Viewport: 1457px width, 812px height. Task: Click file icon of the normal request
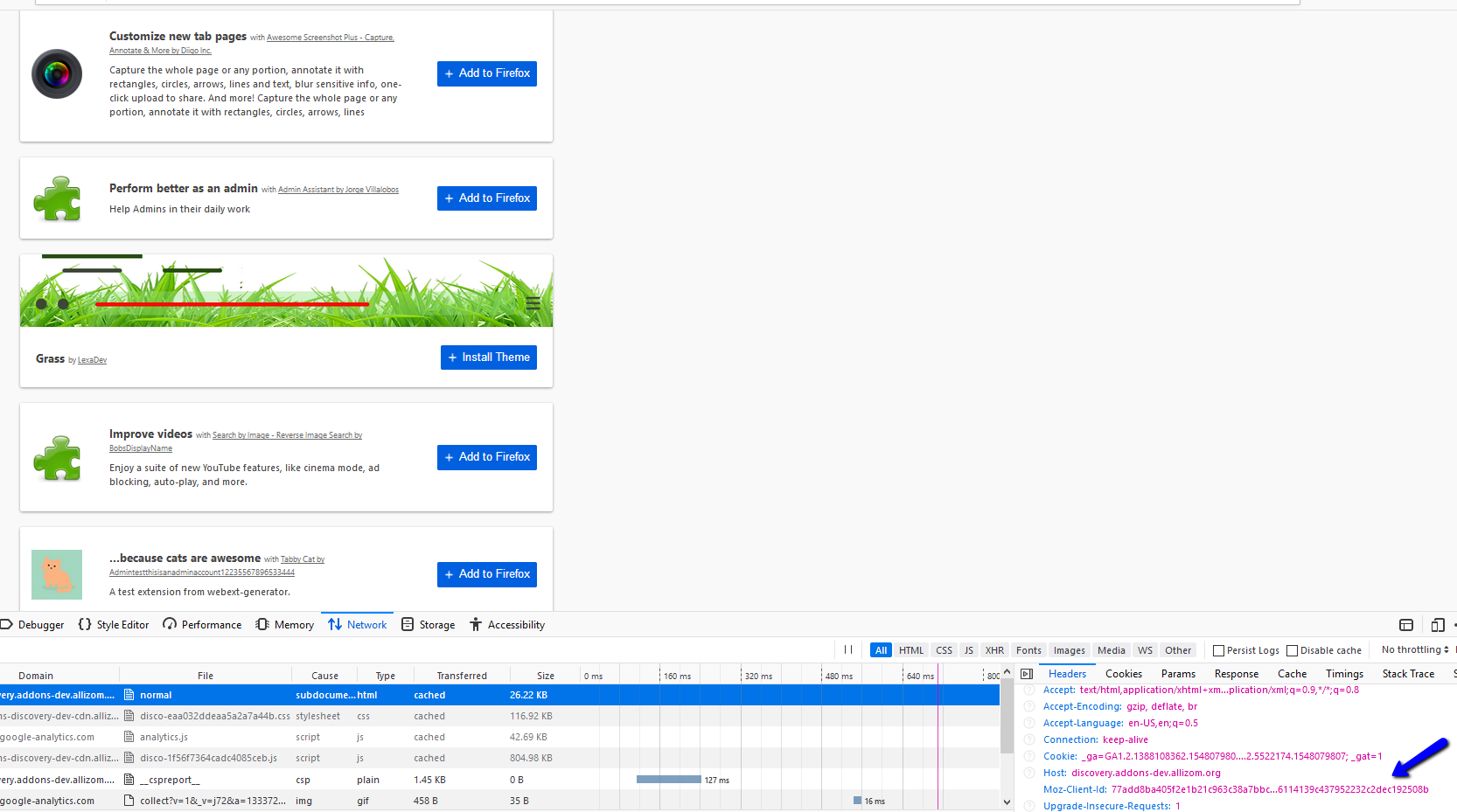pyautogui.click(x=129, y=696)
